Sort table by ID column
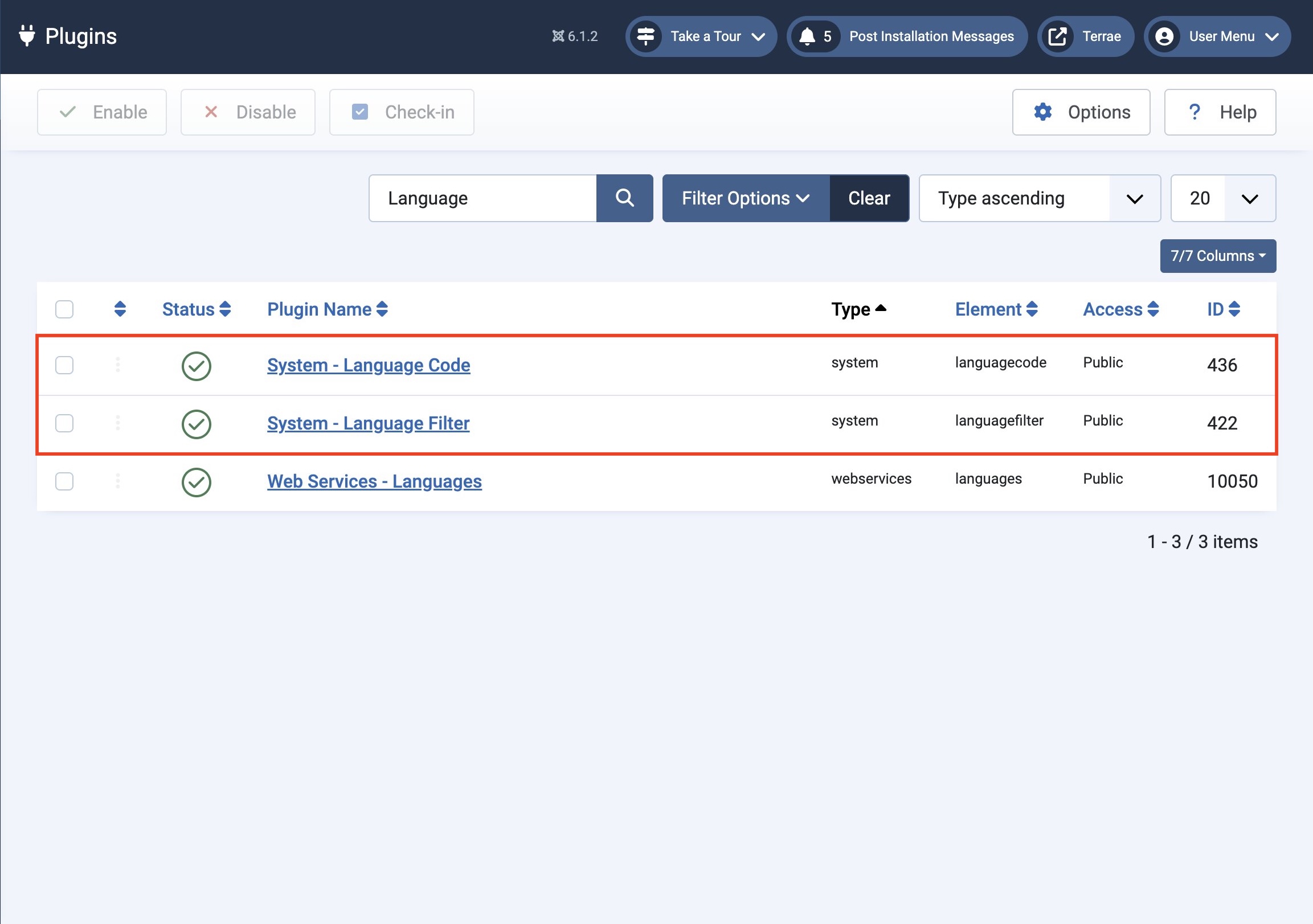This screenshot has height=924, width=1313. [x=1223, y=309]
